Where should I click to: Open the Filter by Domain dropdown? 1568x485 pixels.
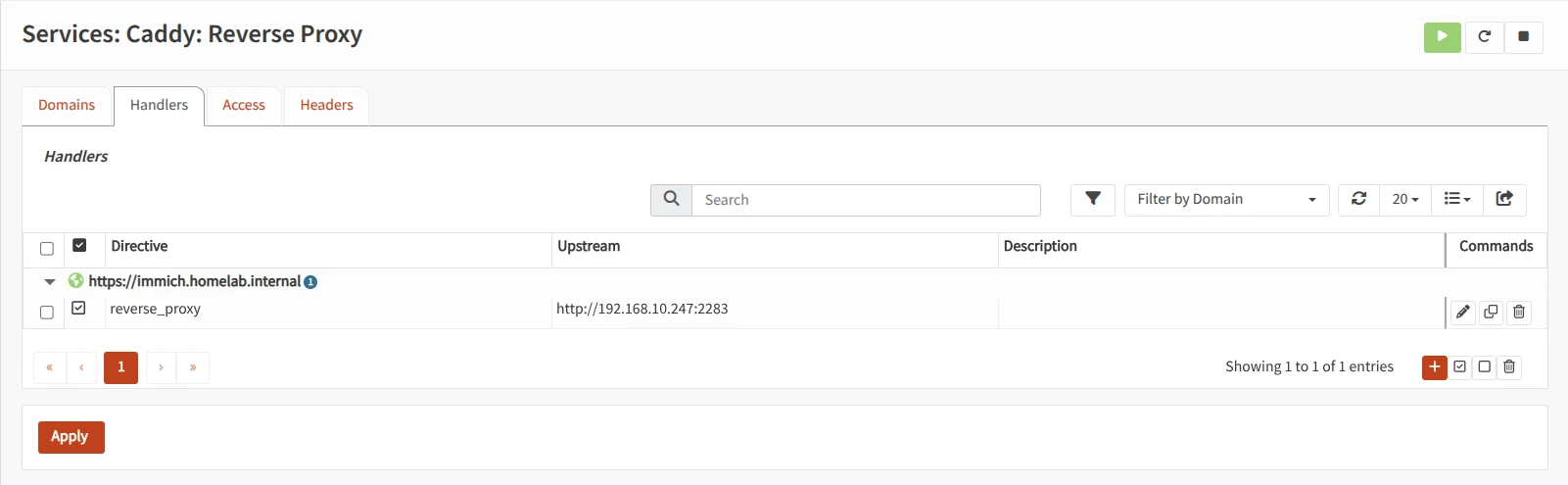1226,199
